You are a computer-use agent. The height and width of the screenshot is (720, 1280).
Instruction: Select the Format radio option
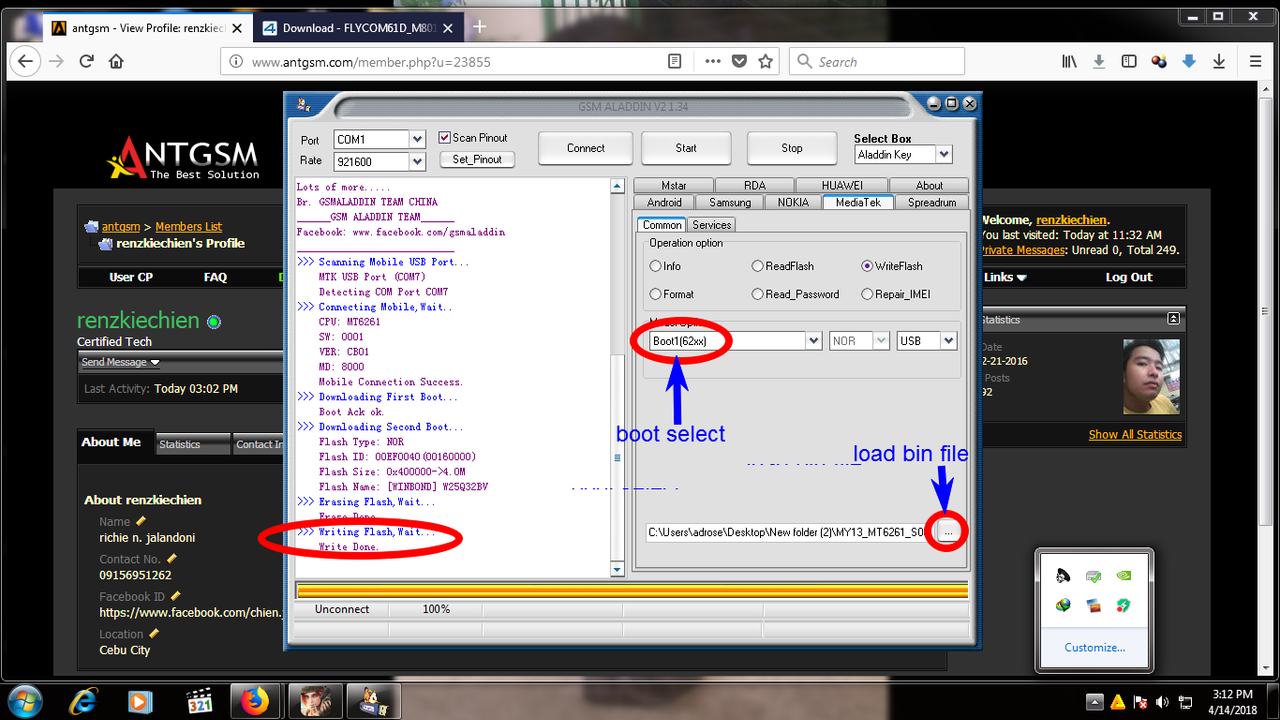pyautogui.click(x=656, y=294)
